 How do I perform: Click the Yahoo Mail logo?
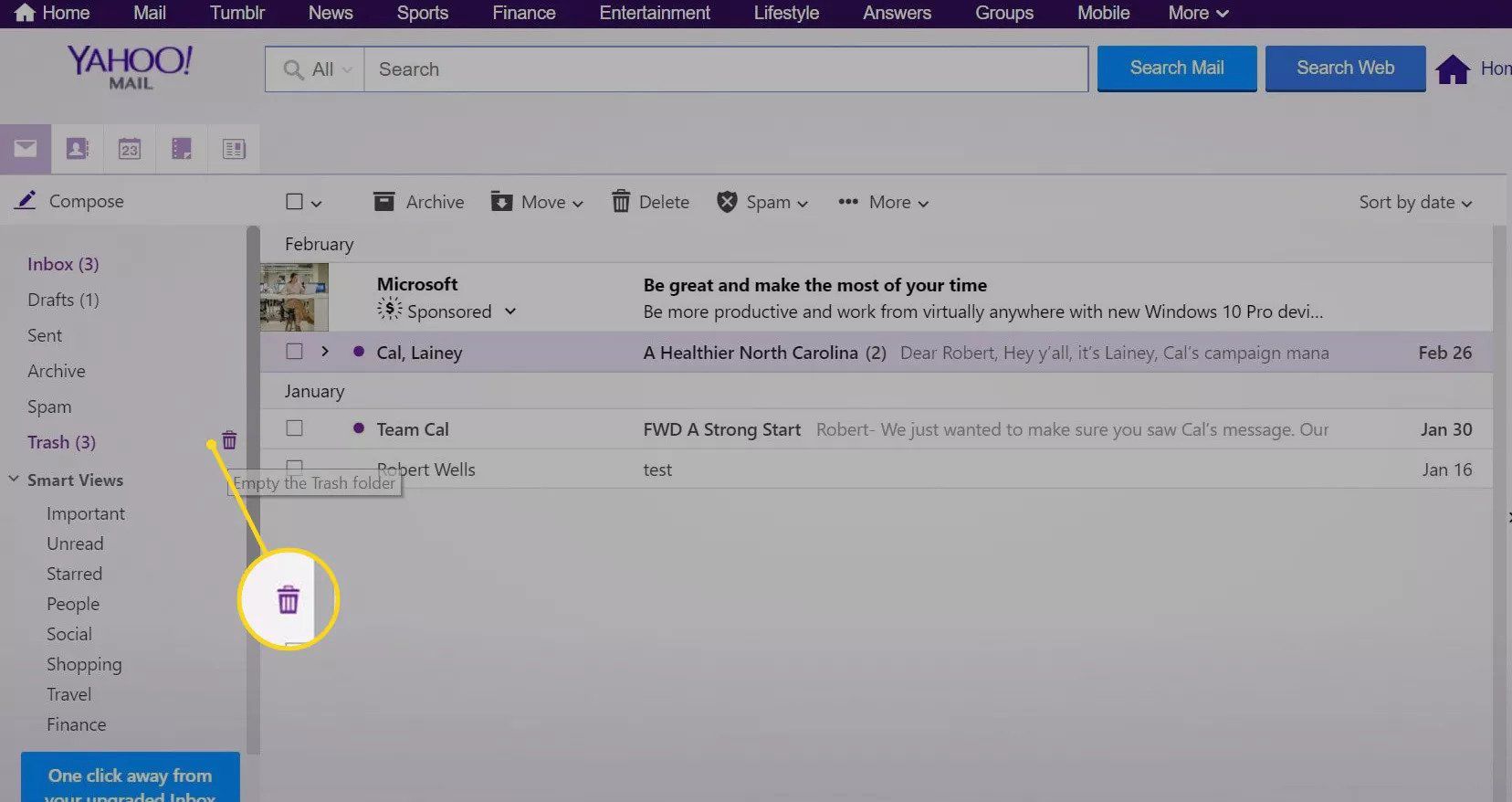click(x=130, y=68)
